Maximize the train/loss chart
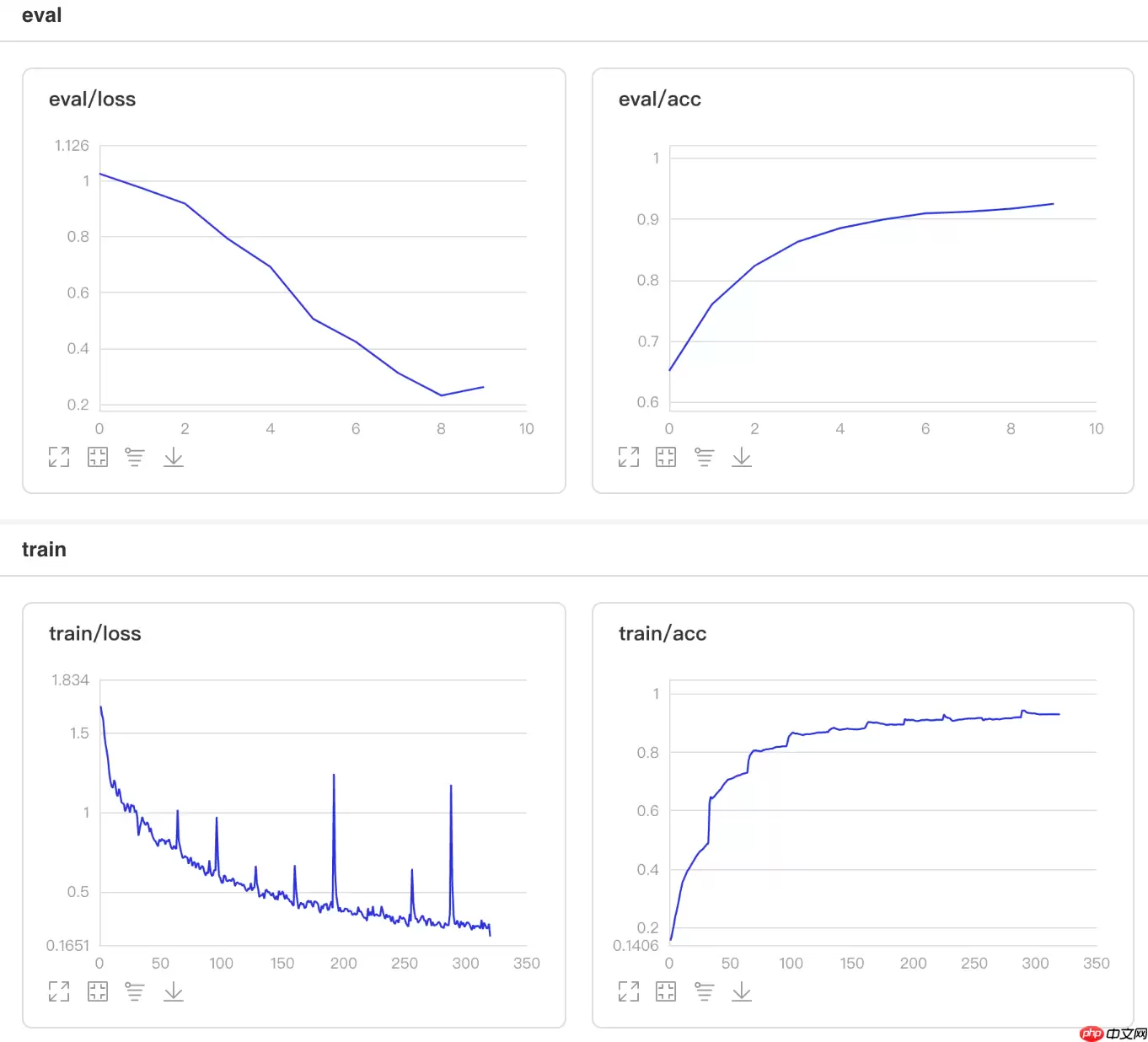1148x1042 pixels. tap(59, 991)
